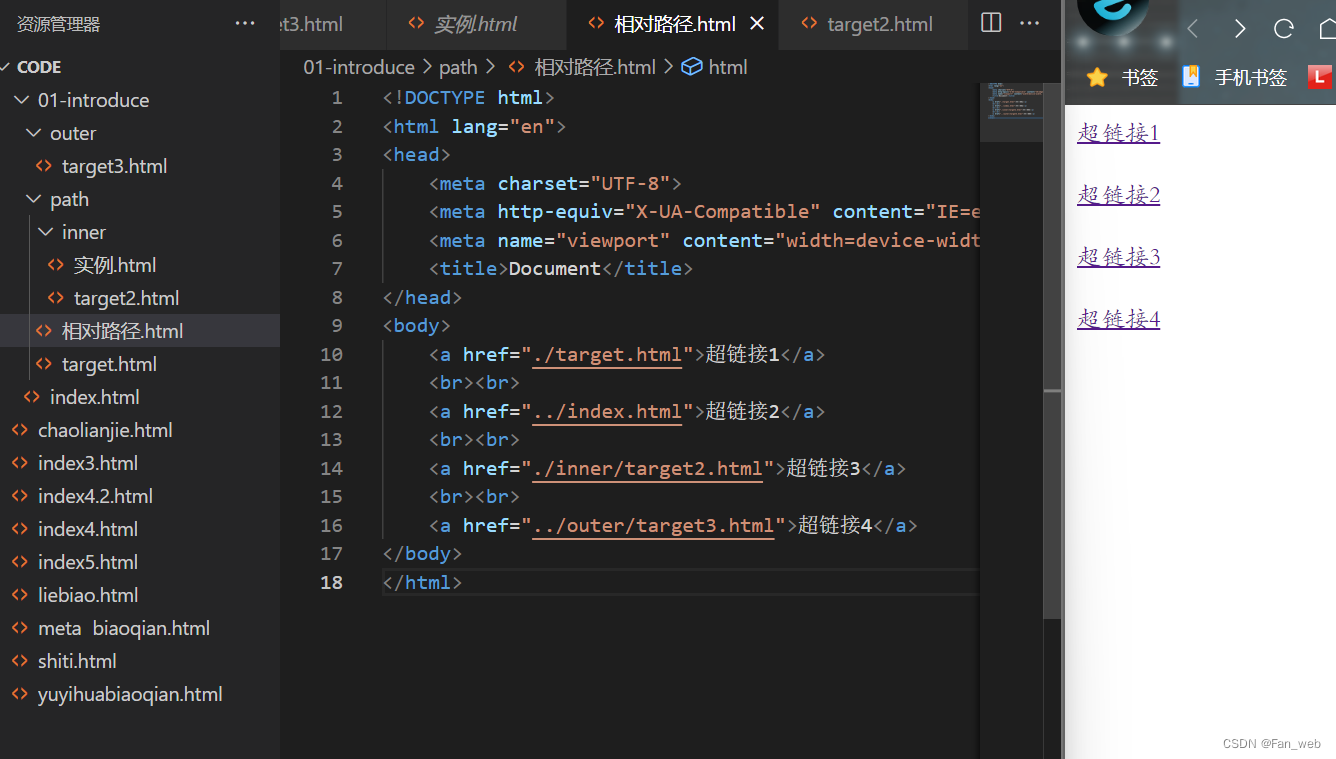This screenshot has width=1336, height=759.
Task: Open index4.html file
Action: pyautogui.click(x=88, y=529)
